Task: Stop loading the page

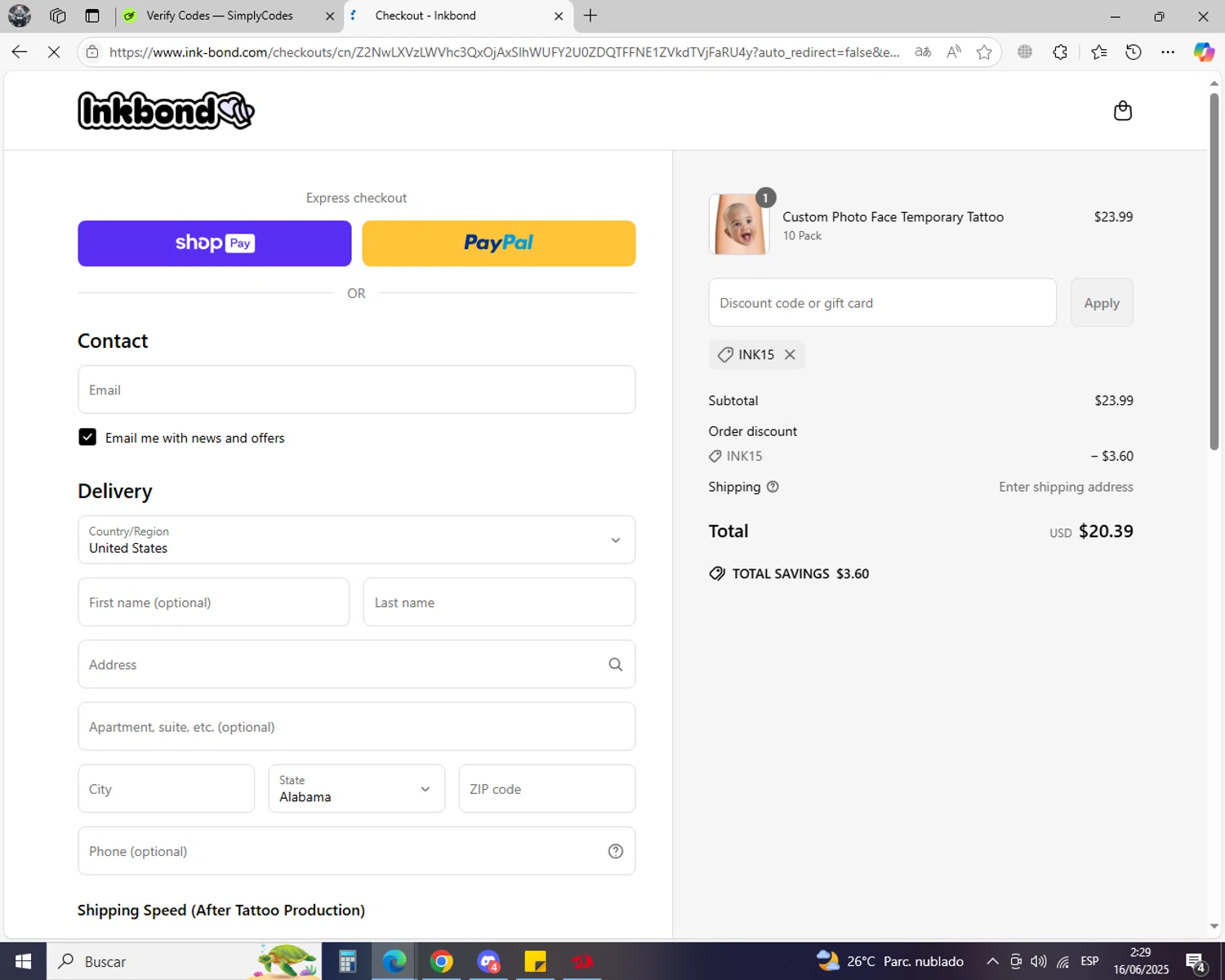Action: [x=54, y=51]
